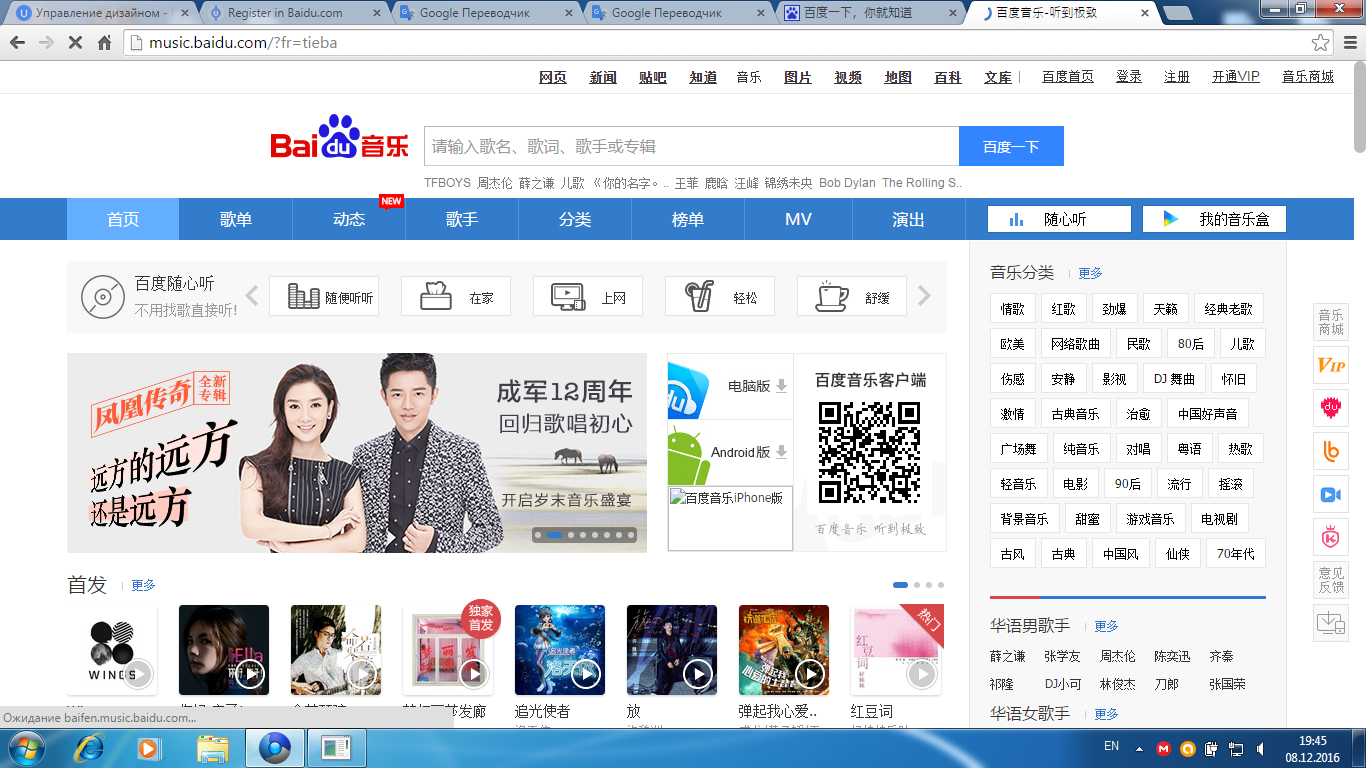Open Windows Explorer folder on taskbar
This screenshot has width=1366, height=768.
tap(213, 748)
